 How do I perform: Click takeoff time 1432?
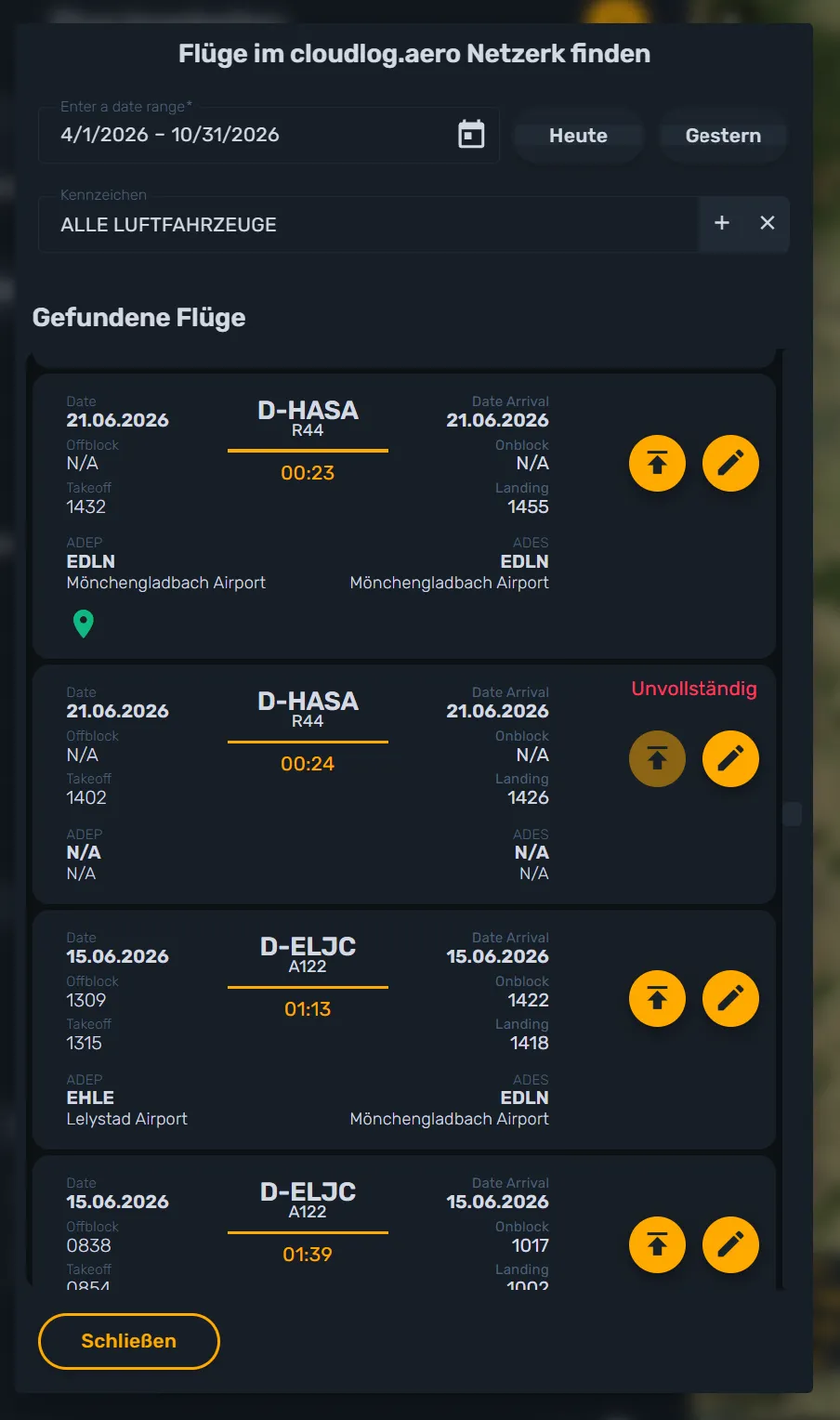click(x=85, y=506)
